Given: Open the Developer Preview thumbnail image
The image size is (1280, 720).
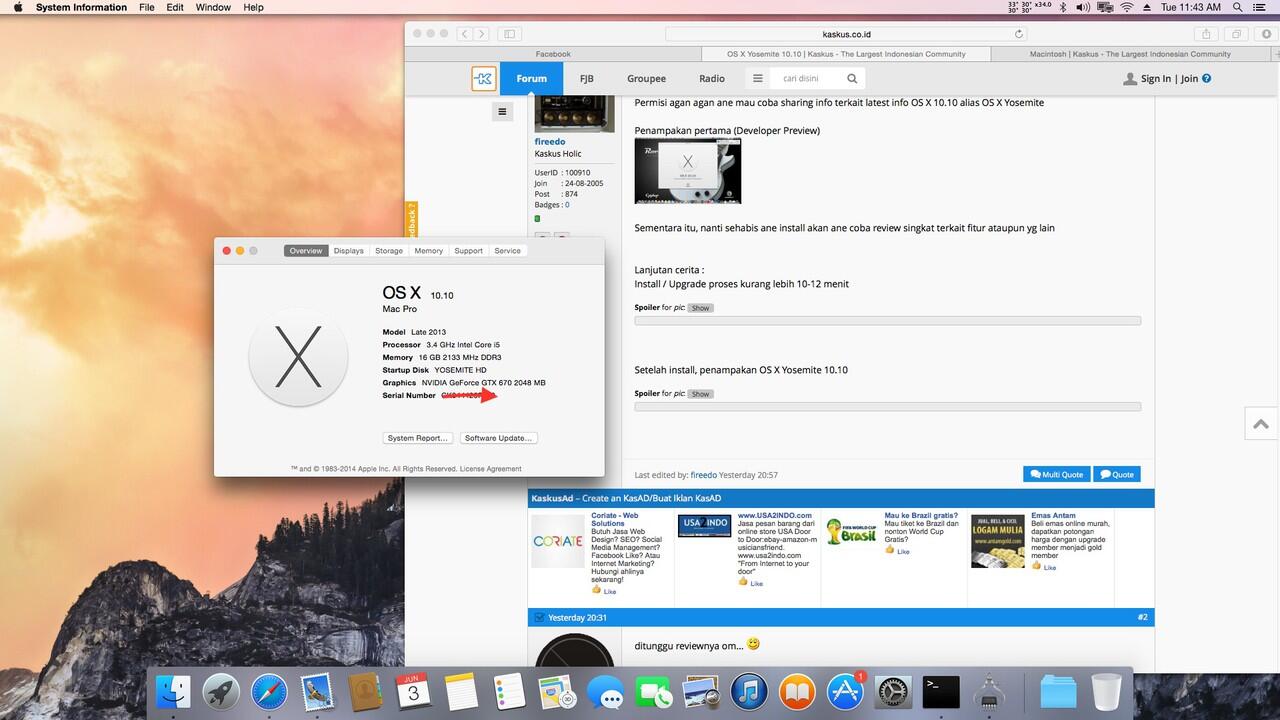Looking at the screenshot, I should (x=688, y=171).
